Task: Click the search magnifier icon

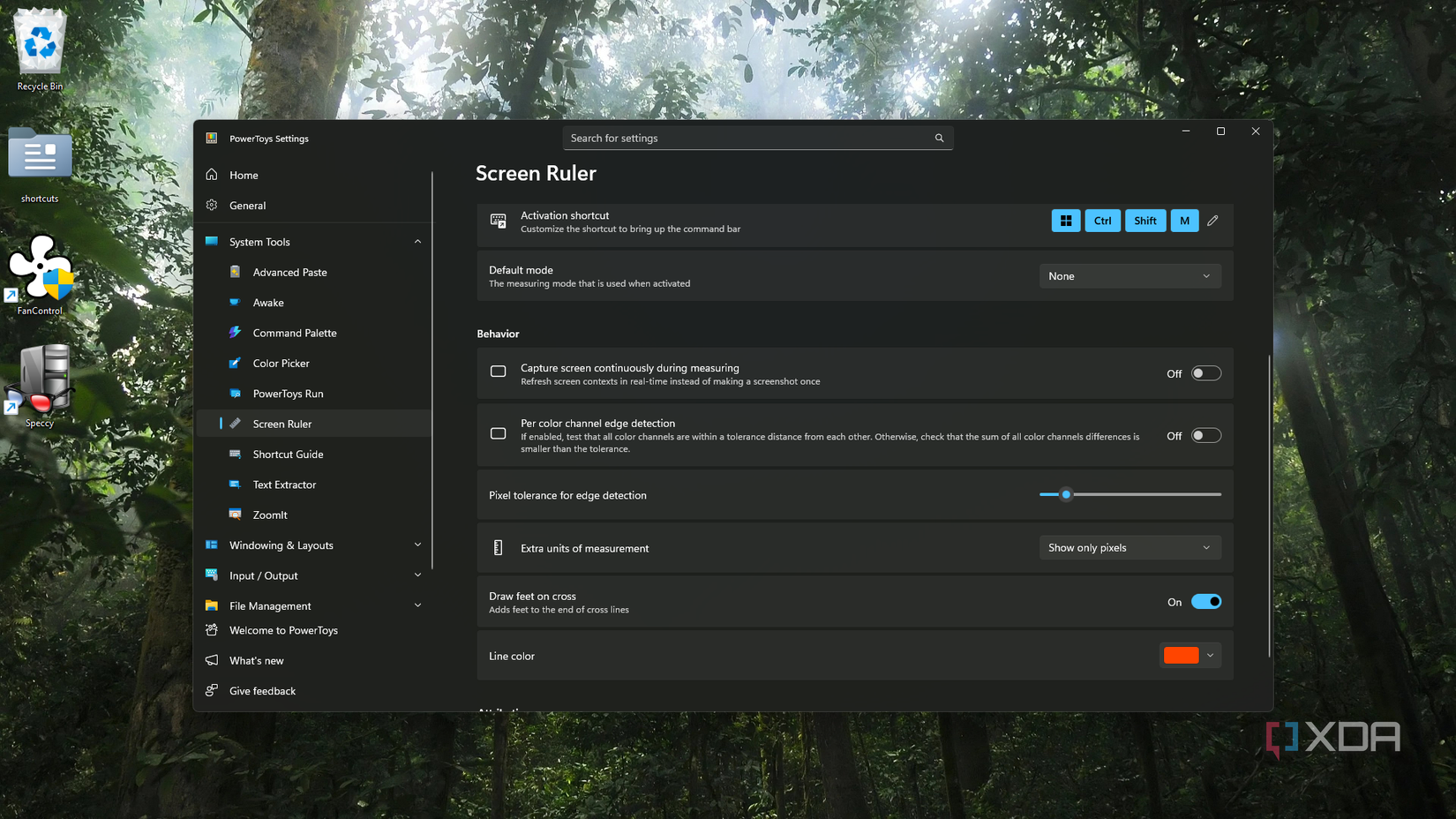Action: point(939,138)
